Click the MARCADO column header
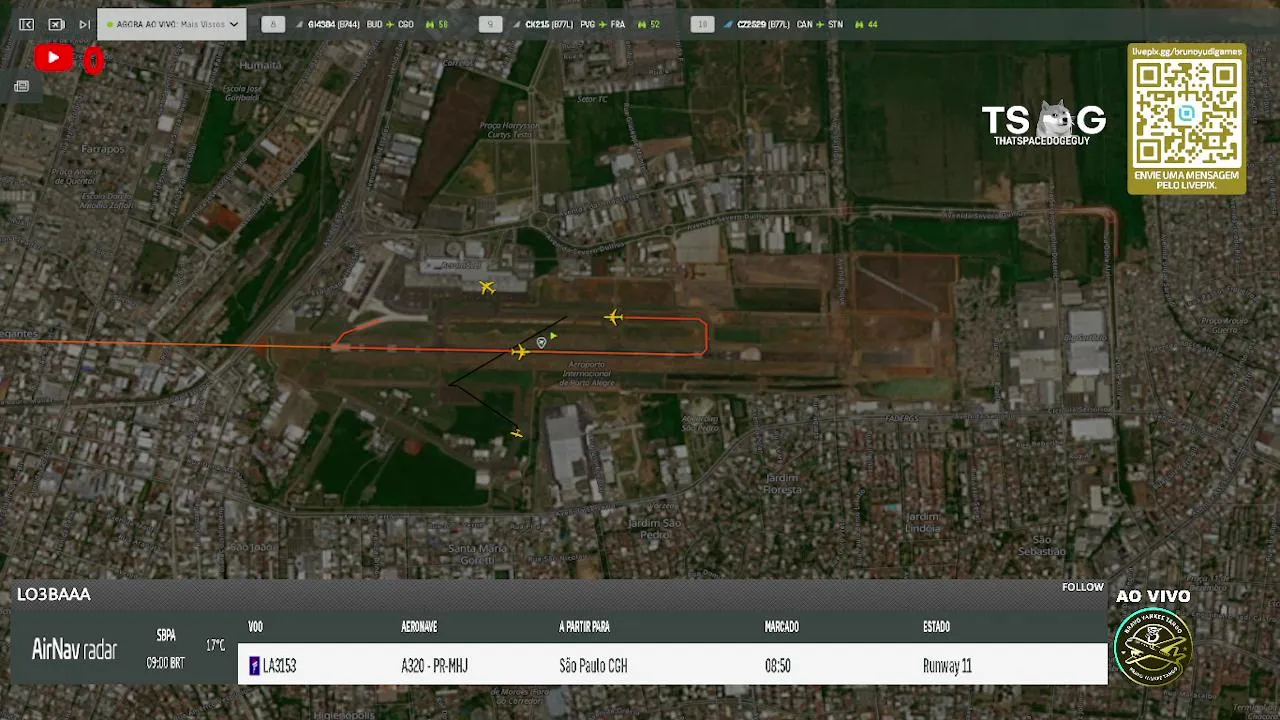Viewport: 1280px width, 720px height. tap(782, 627)
